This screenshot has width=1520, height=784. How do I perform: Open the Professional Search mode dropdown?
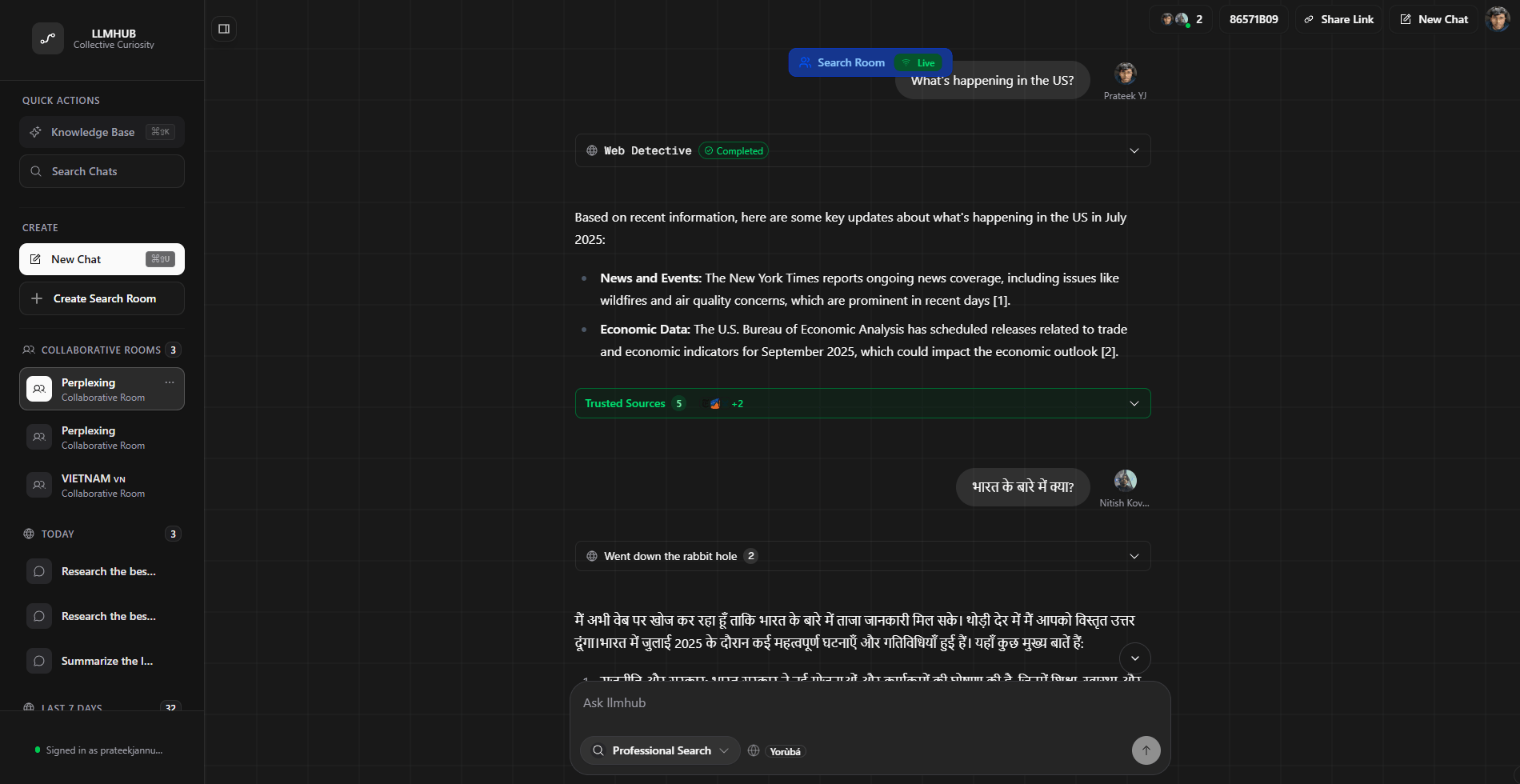660,750
